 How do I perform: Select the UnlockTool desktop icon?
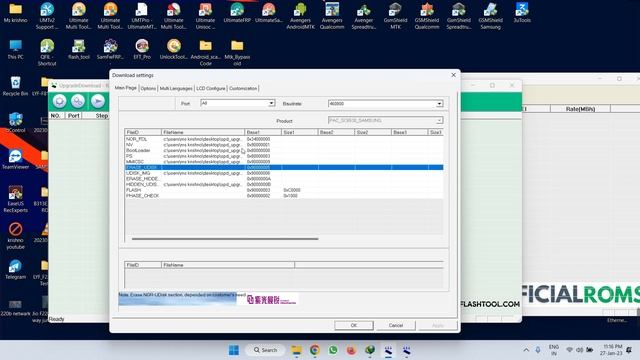click(173, 49)
